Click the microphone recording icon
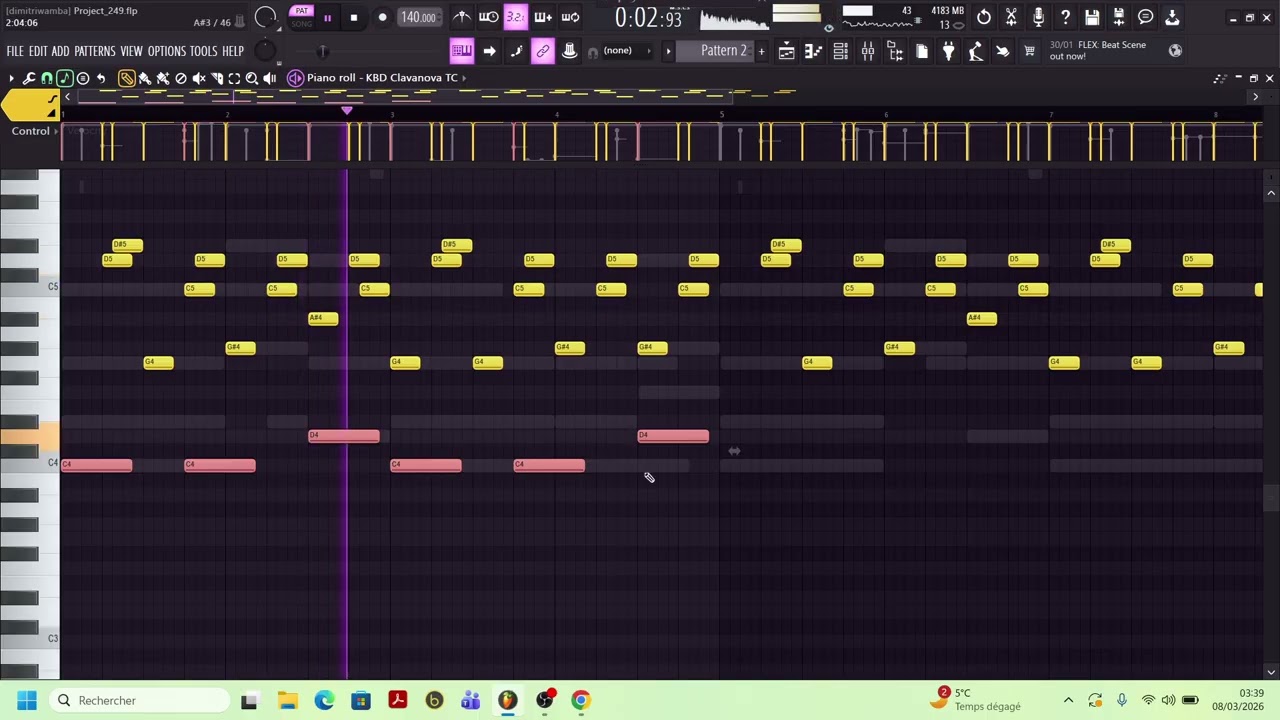Image resolution: width=1280 pixels, height=720 pixels. 1038,17
